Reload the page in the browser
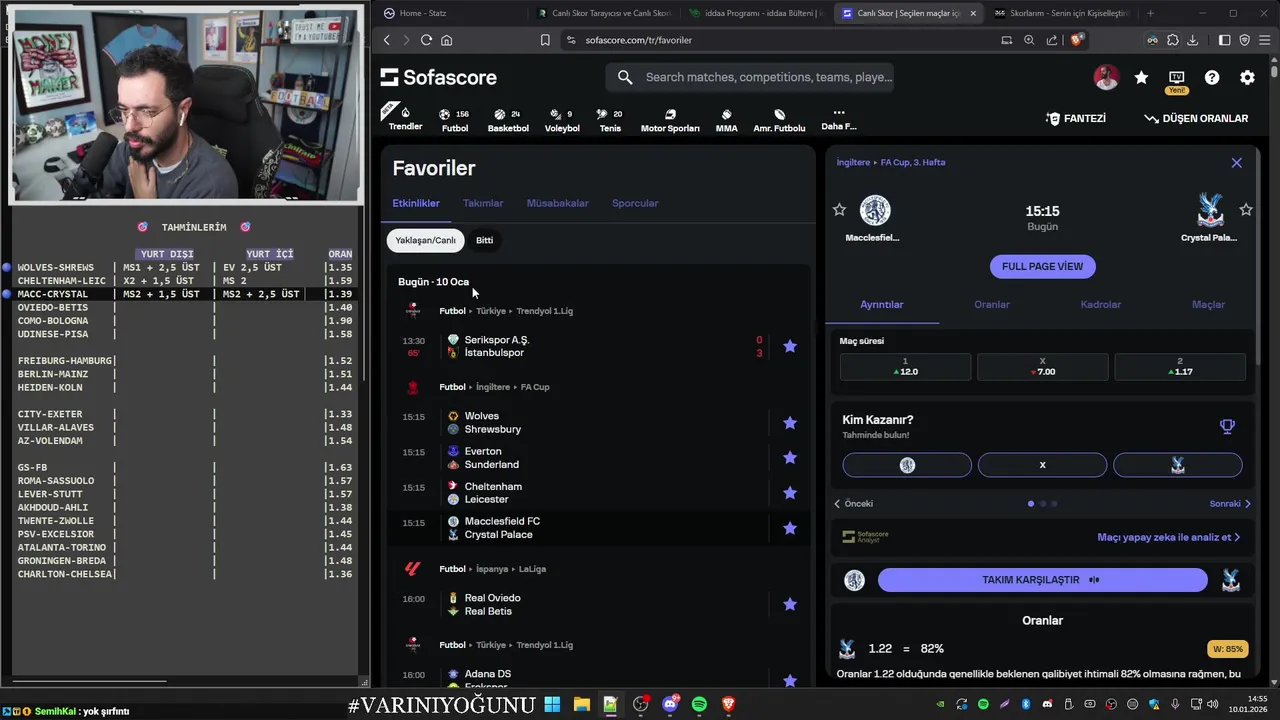1280x720 pixels. point(426,40)
